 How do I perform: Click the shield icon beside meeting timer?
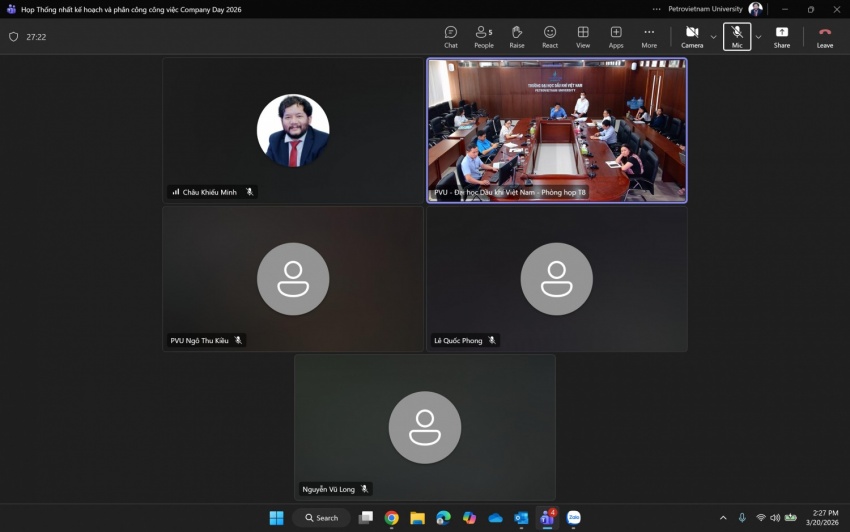pyautogui.click(x=13, y=37)
